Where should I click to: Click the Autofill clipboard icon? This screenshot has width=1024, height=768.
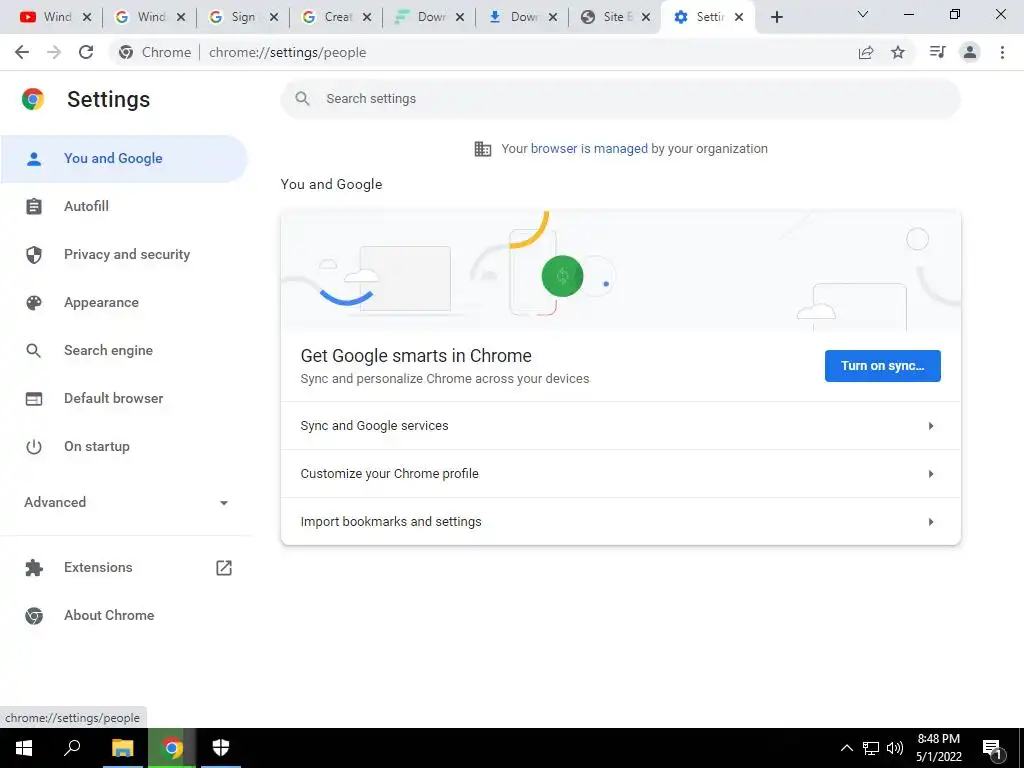[33, 206]
